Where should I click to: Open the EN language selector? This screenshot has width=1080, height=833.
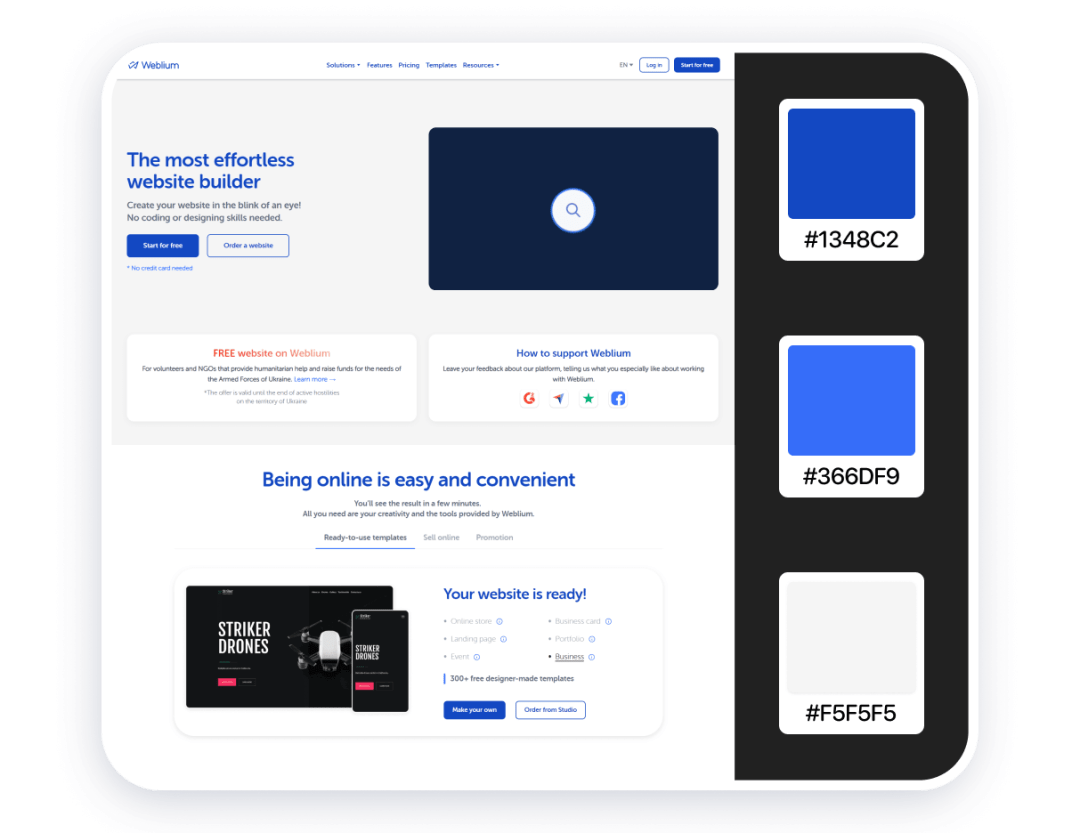tap(625, 64)
